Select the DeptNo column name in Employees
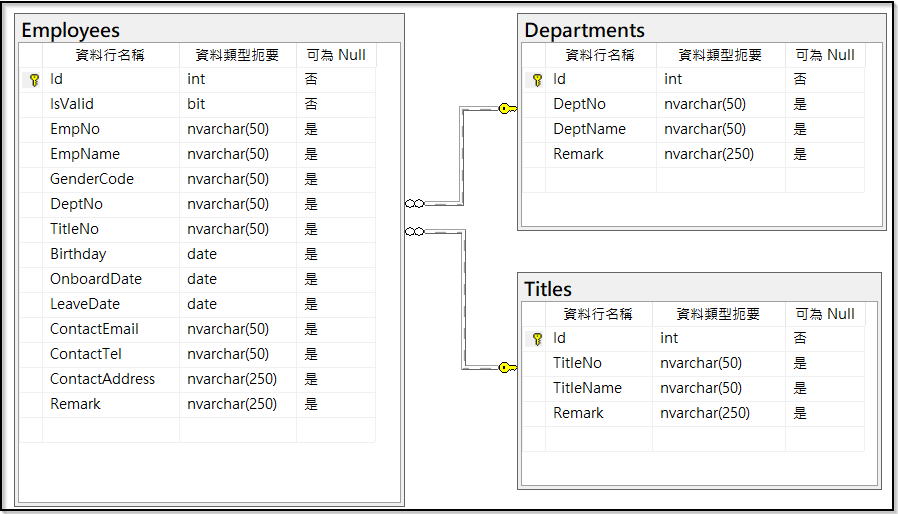Viewport: 898px width, 514px height. tap(76, 204)
